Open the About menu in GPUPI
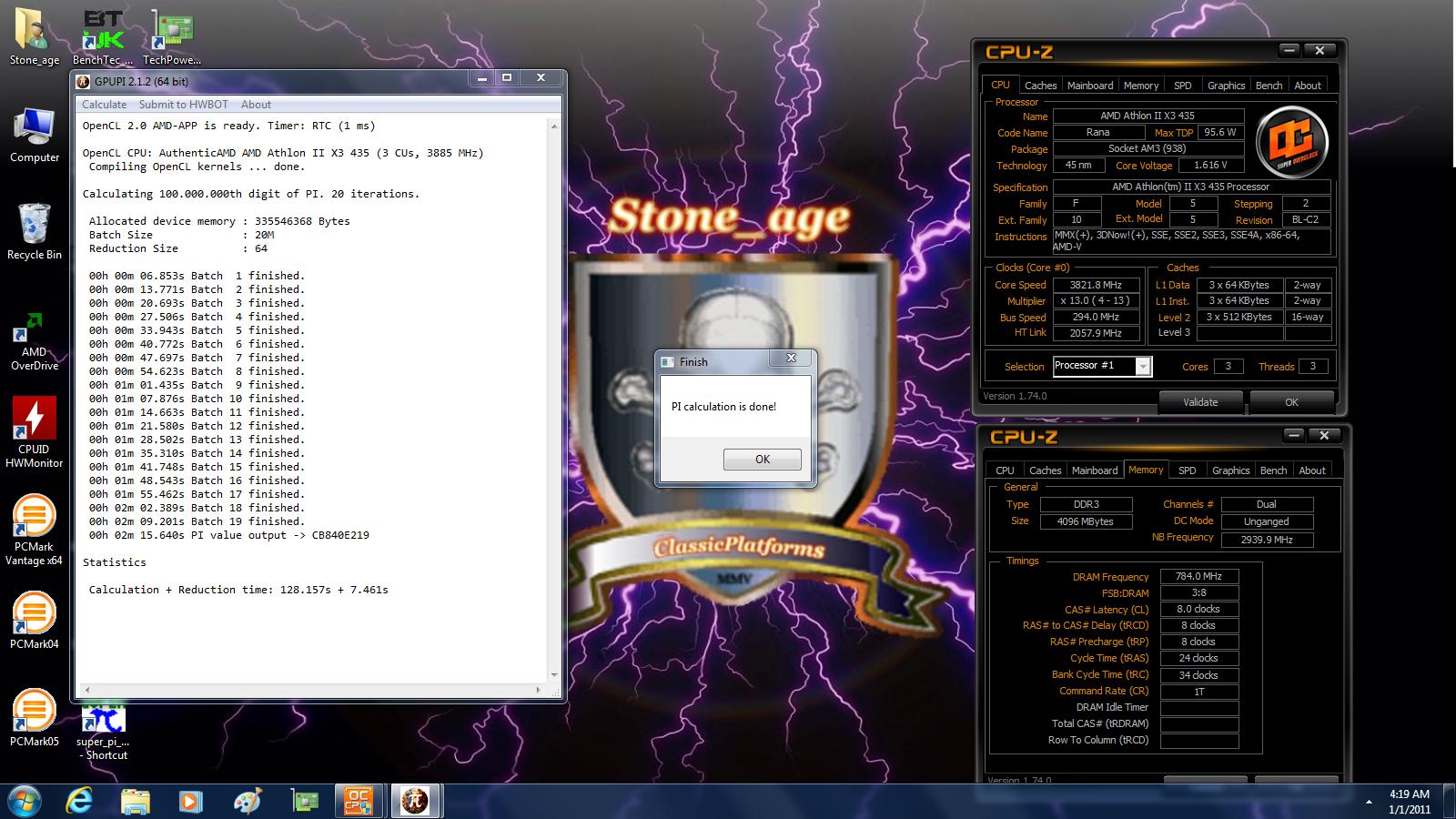The width and height of the screenshot is (1456, 819). 256,105
